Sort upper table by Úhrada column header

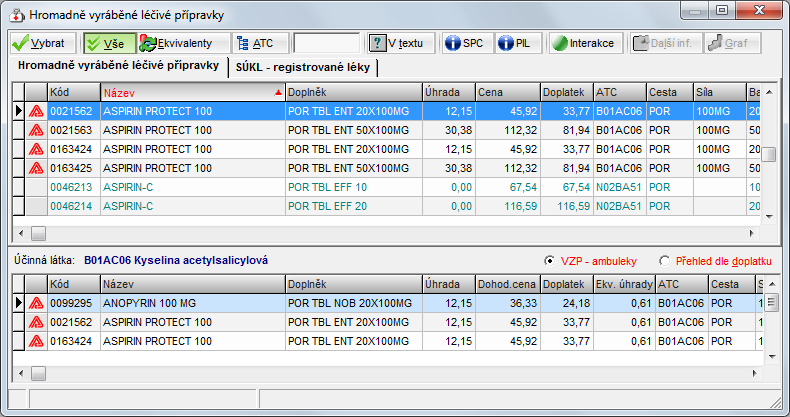449,92
